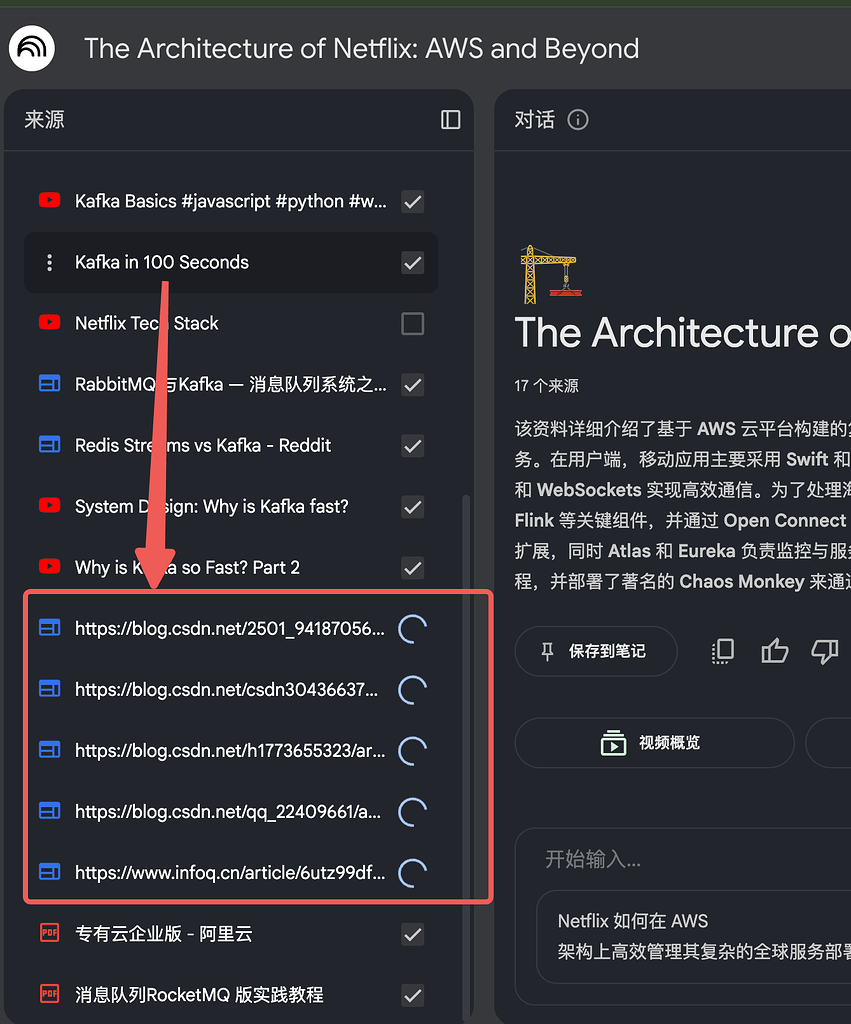851x1024 pixels.
Task: Uncheck the RabbitMQ与Kafka source checkbox
Action: coord(413,385)
